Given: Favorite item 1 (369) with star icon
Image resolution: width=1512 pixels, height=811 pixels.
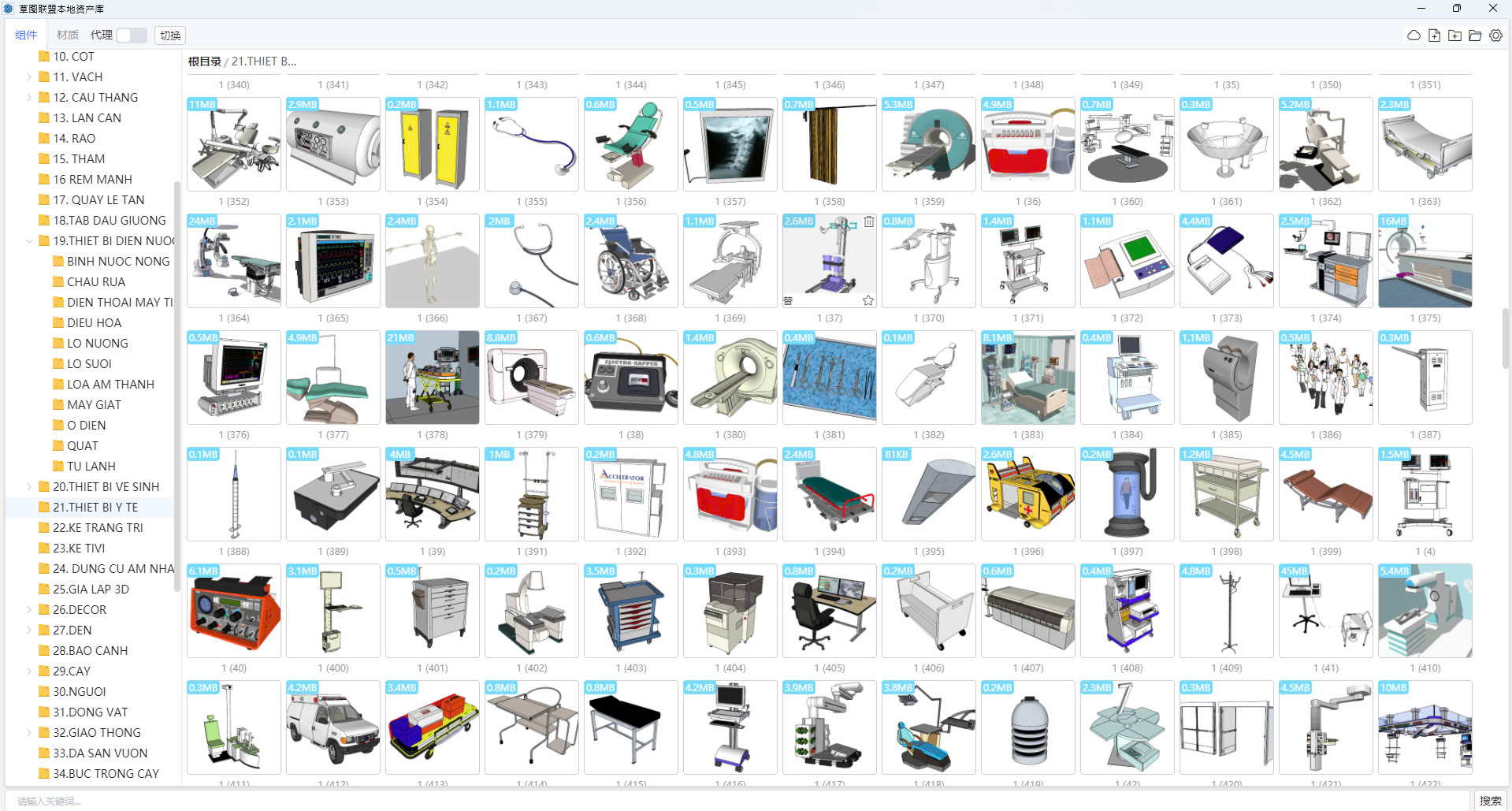Looking at the screenshot, I should 868,300.
